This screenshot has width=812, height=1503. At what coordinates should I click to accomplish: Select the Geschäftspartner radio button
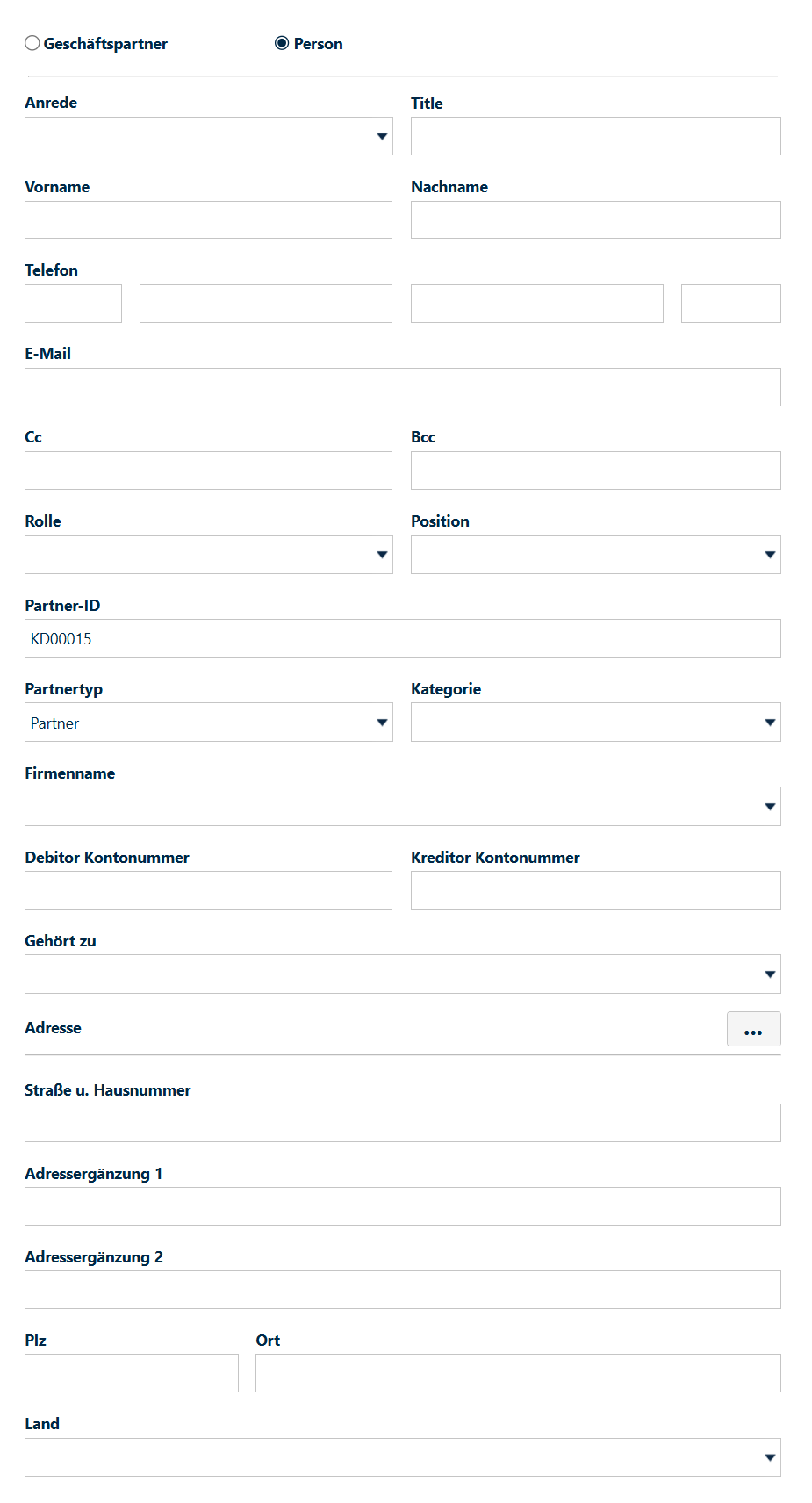(x=32, y=43)
